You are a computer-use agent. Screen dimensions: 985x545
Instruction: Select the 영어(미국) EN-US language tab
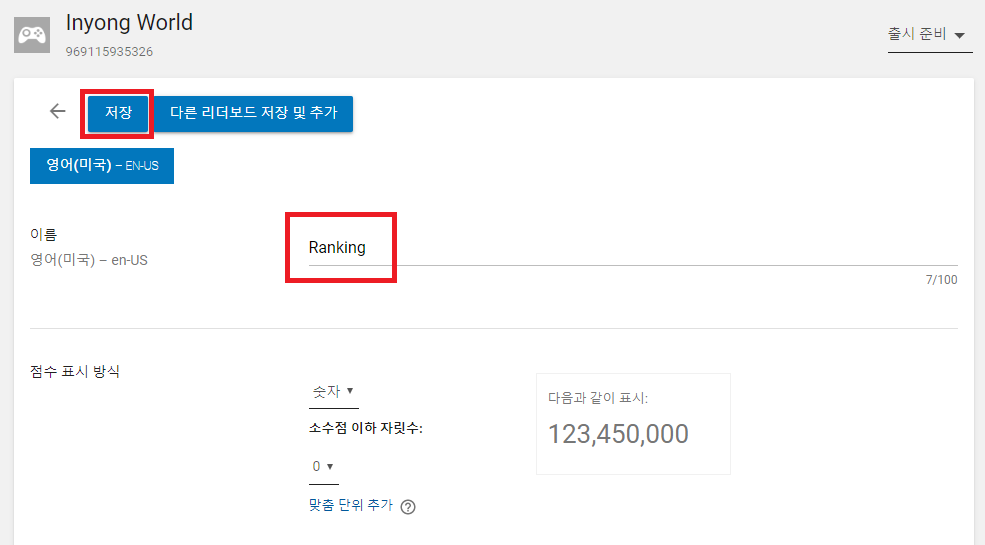point(102,166)
